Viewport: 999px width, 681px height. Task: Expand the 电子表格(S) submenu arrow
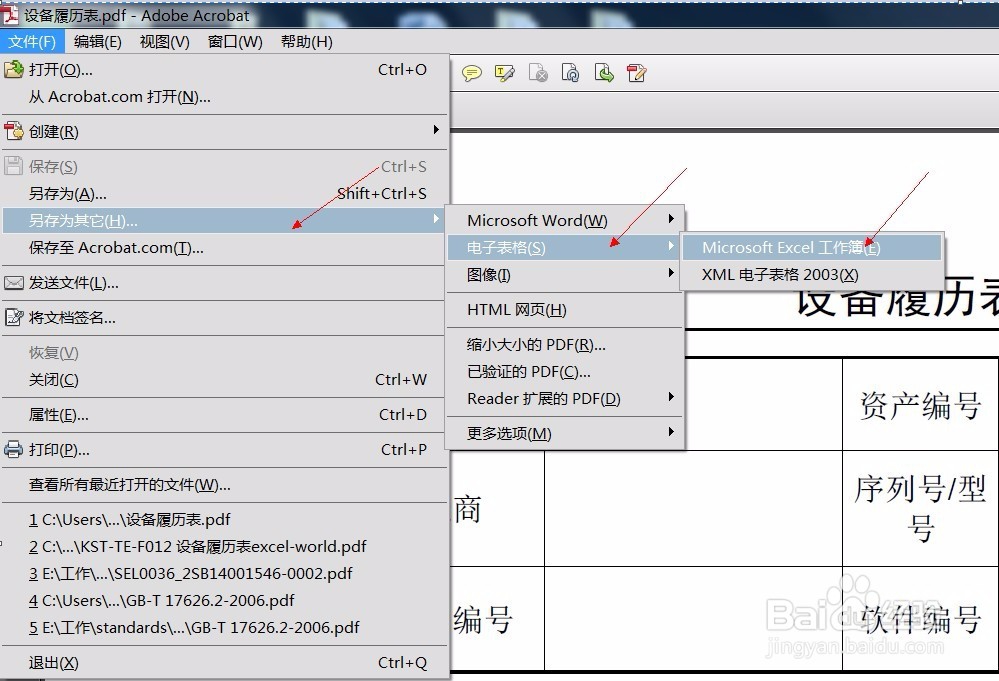click(x=671, y=246)
